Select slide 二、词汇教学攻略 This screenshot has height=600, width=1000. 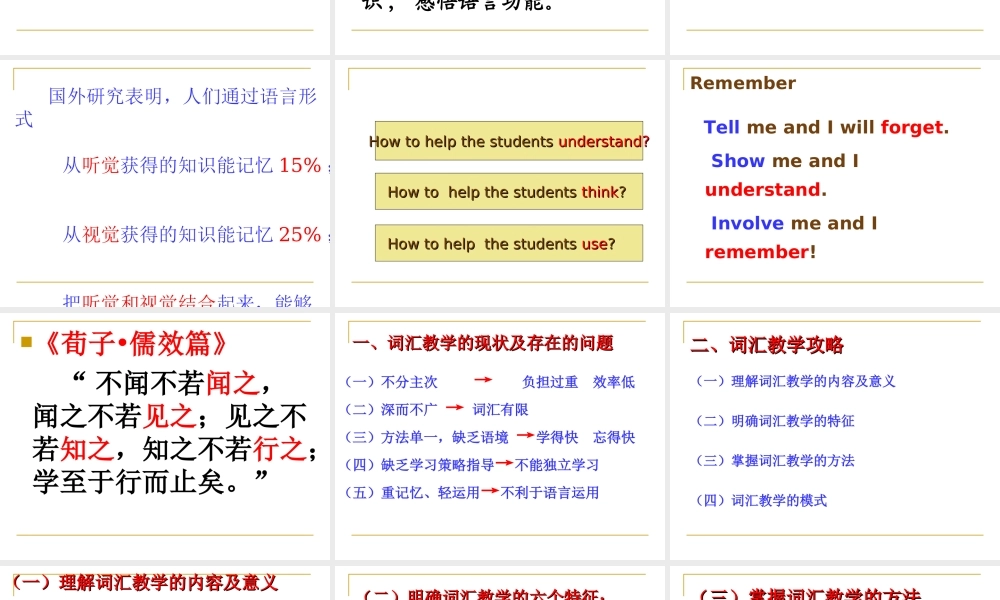click(835, 436)
